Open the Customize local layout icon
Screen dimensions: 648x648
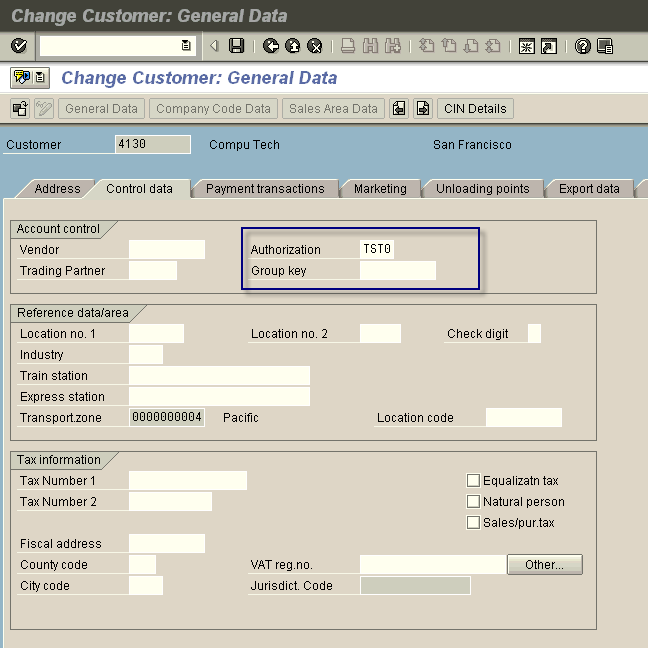point(605,46)
